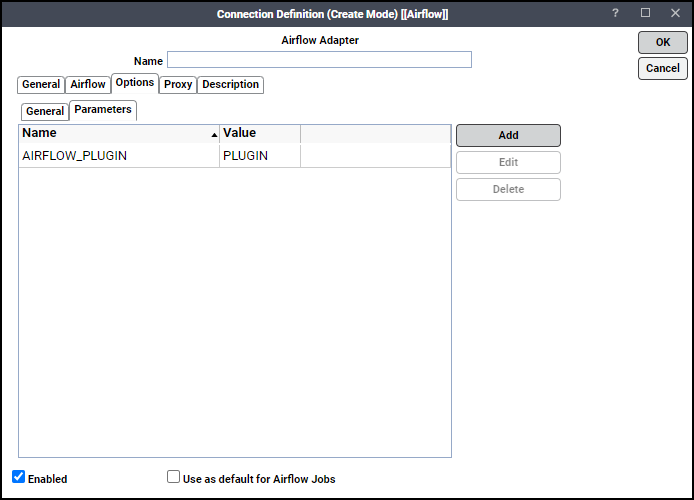
Task: Go to the Proxy tab
Action: (178, 85)
